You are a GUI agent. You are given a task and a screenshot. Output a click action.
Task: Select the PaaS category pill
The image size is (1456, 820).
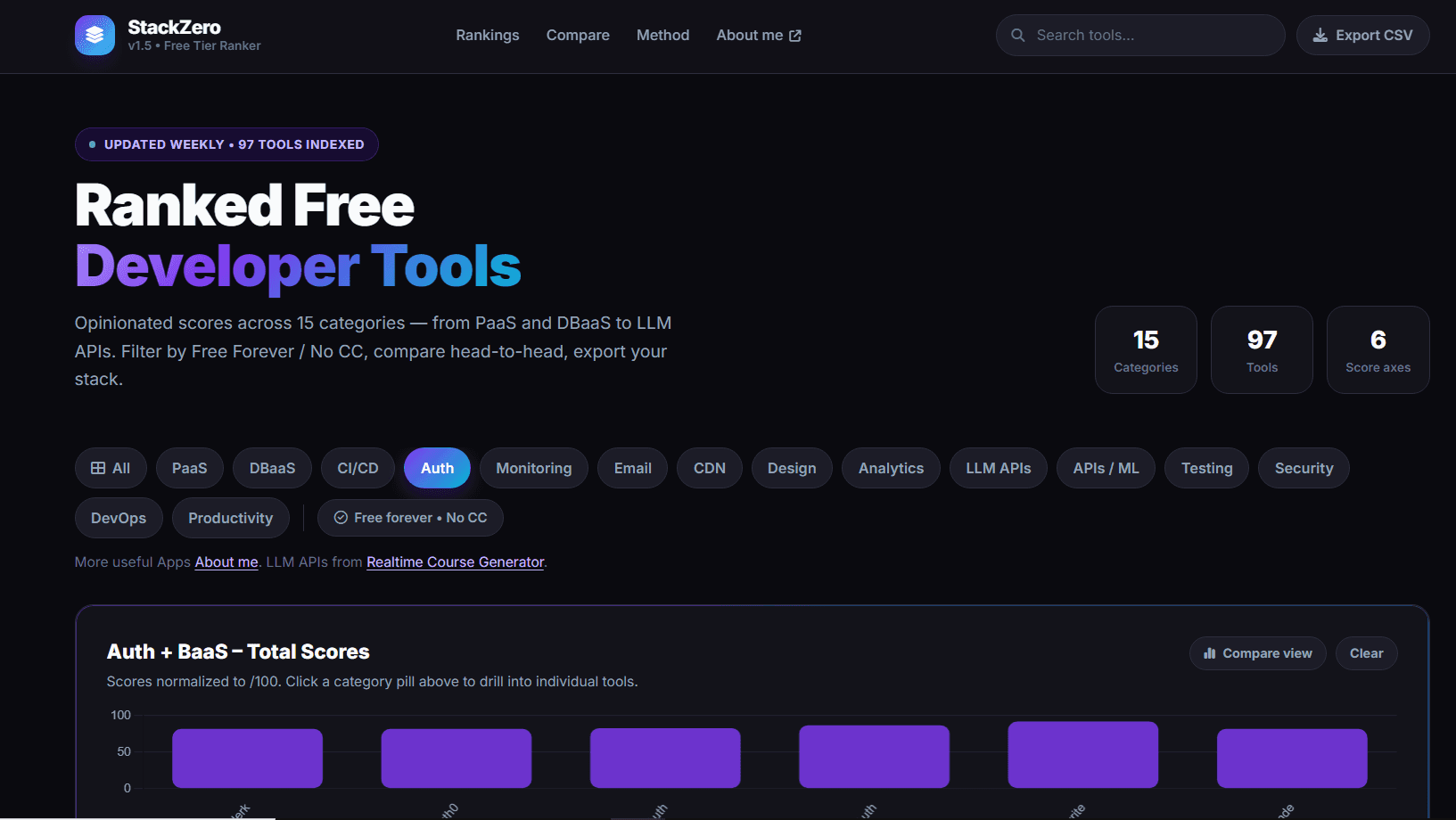189,468
